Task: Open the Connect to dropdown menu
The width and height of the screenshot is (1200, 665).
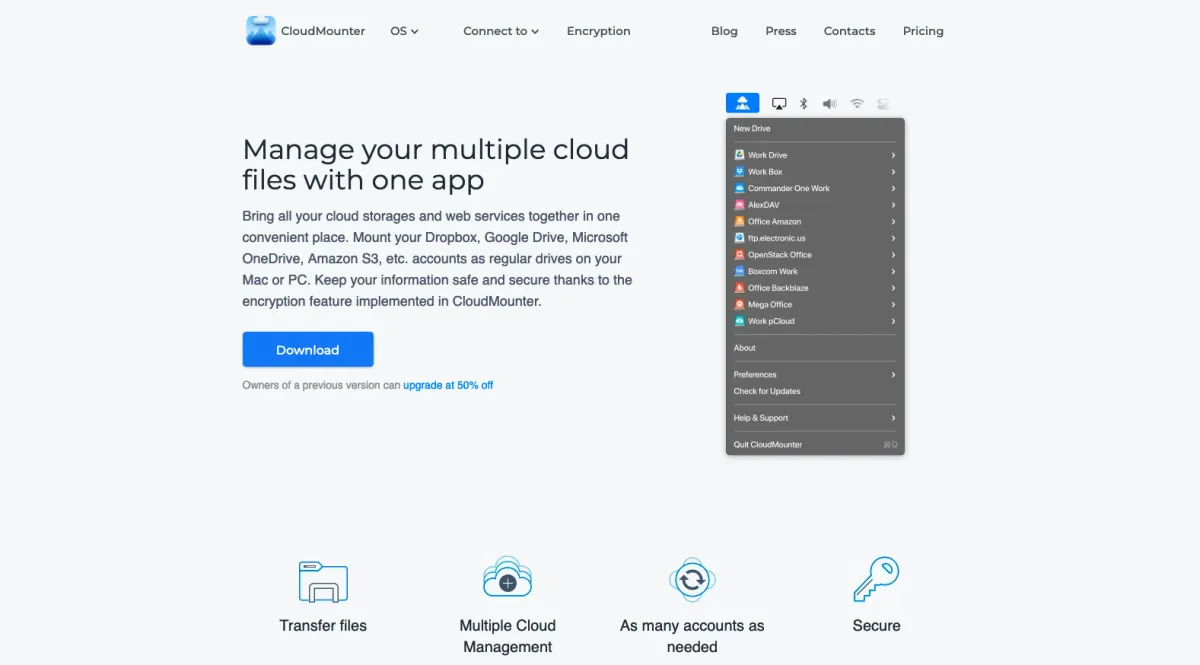Action: (x=501, y=31)
